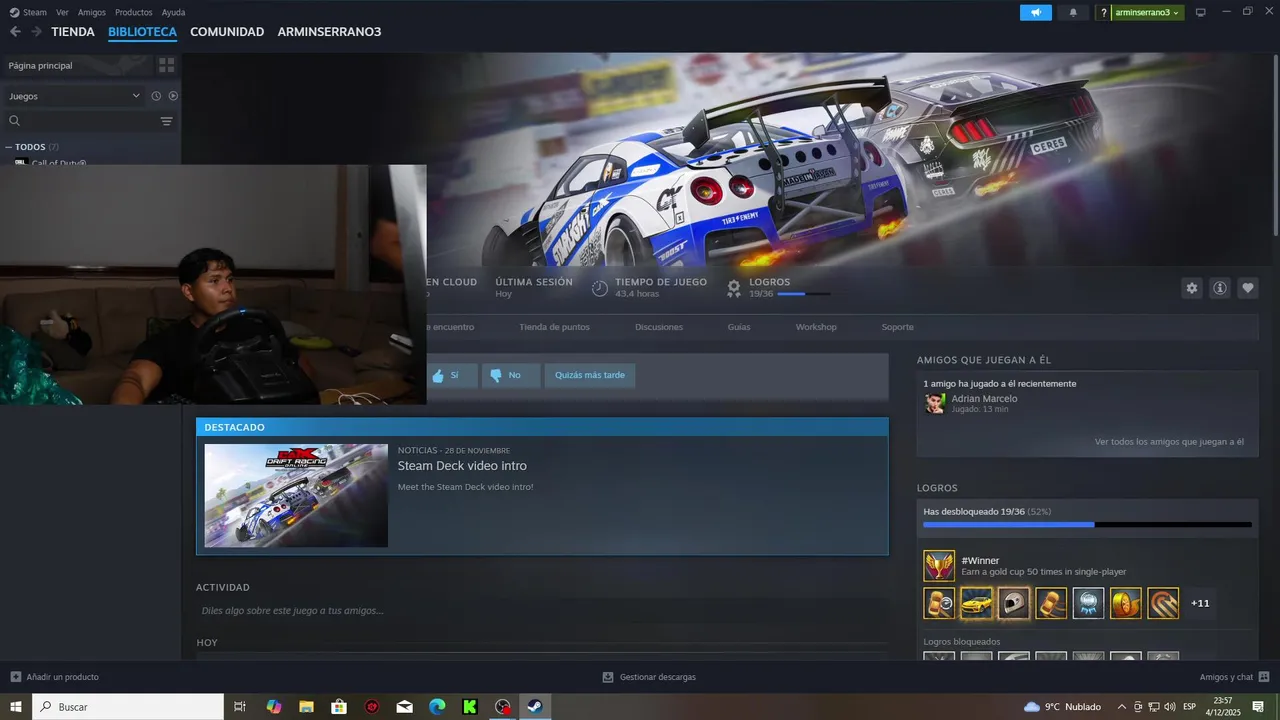Image resolution: width=1280 pixels, height=720 pixels.
Task: Add game to favorites heart icon
Action: 1248,288
